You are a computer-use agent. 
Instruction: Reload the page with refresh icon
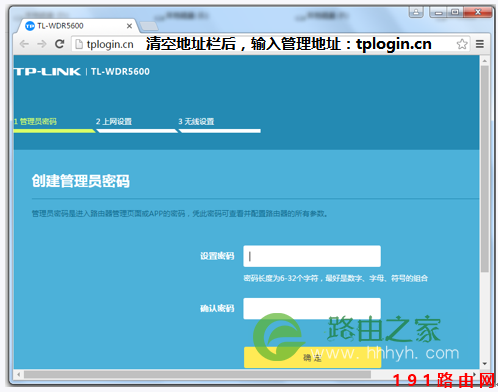(60, 44)
